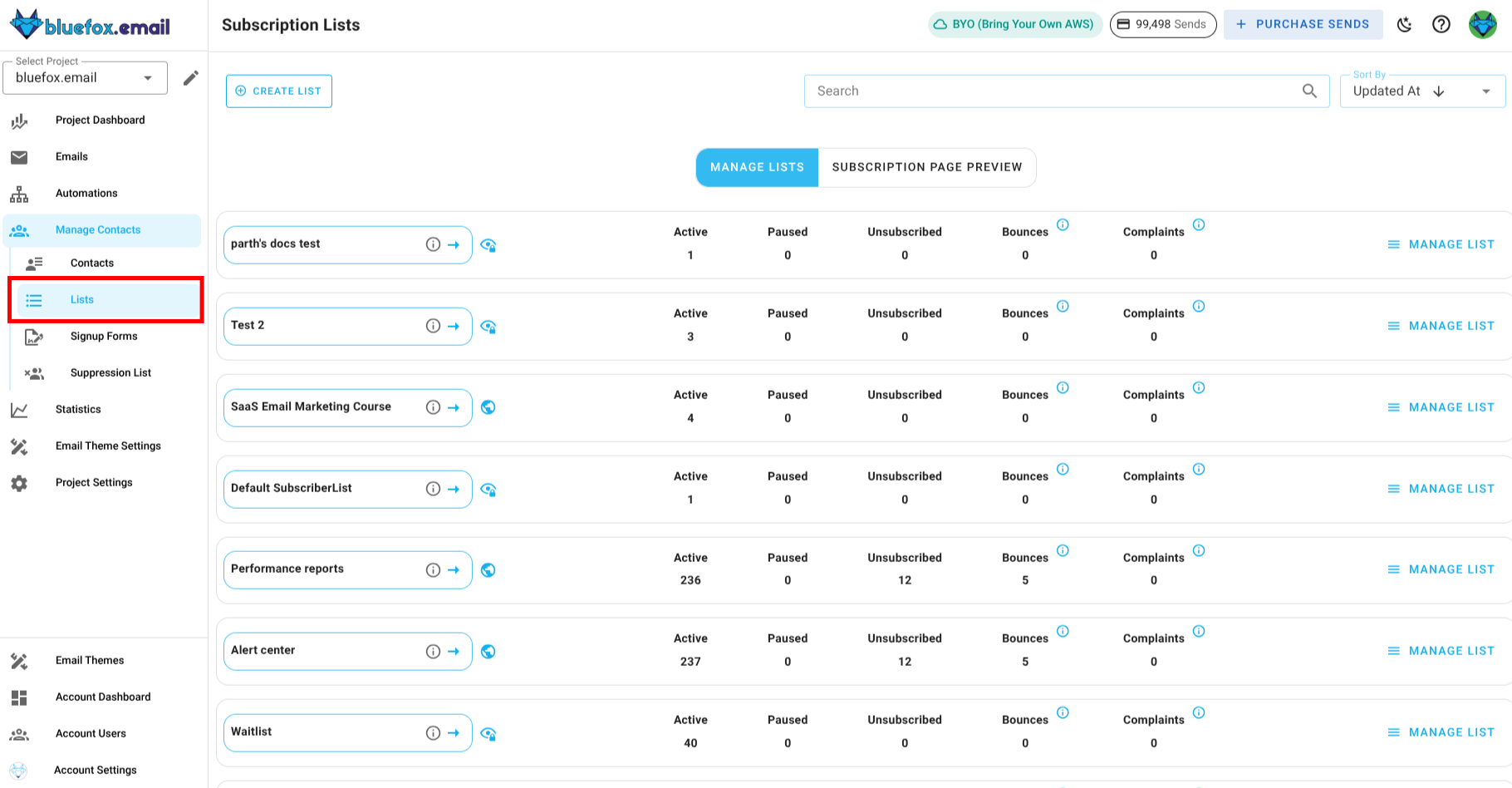This screenshot has width=1512, height=788.
Task: Switch to Subscription Page Preview tab
Action: [x=927, y=167]
